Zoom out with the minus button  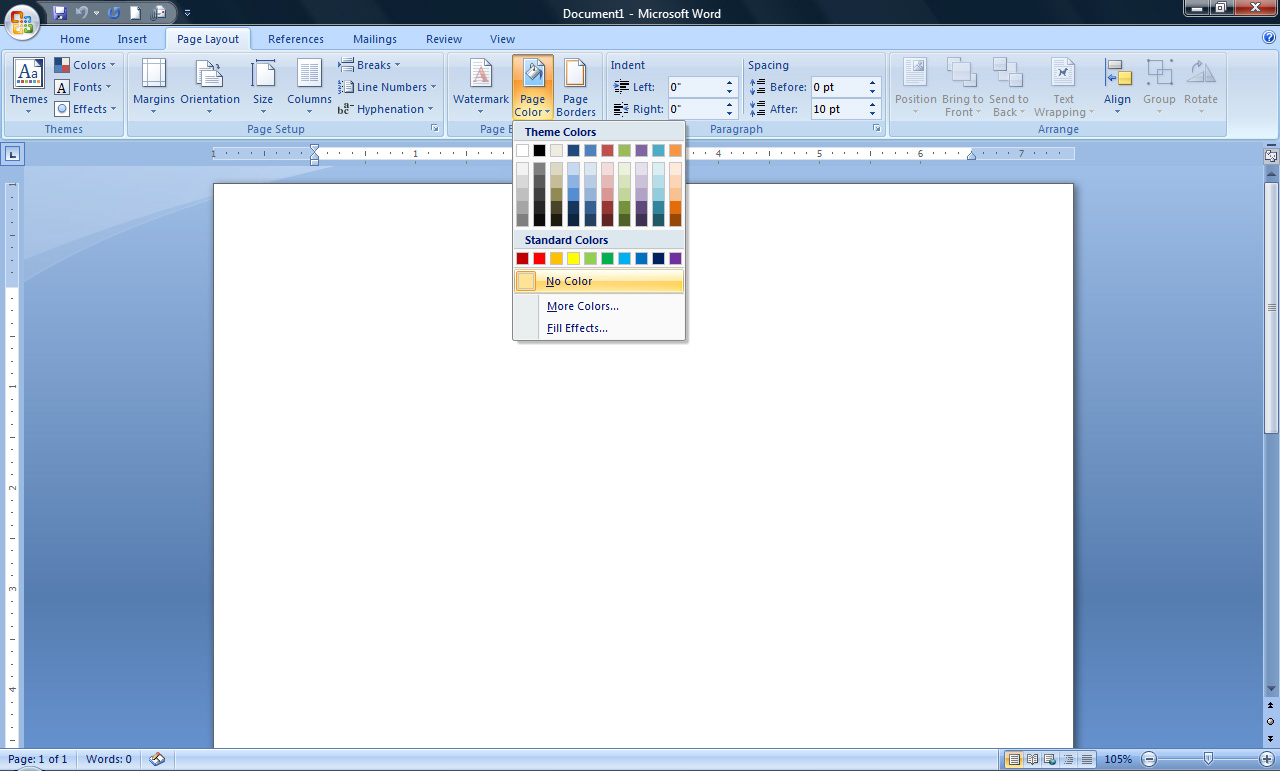1149,759
